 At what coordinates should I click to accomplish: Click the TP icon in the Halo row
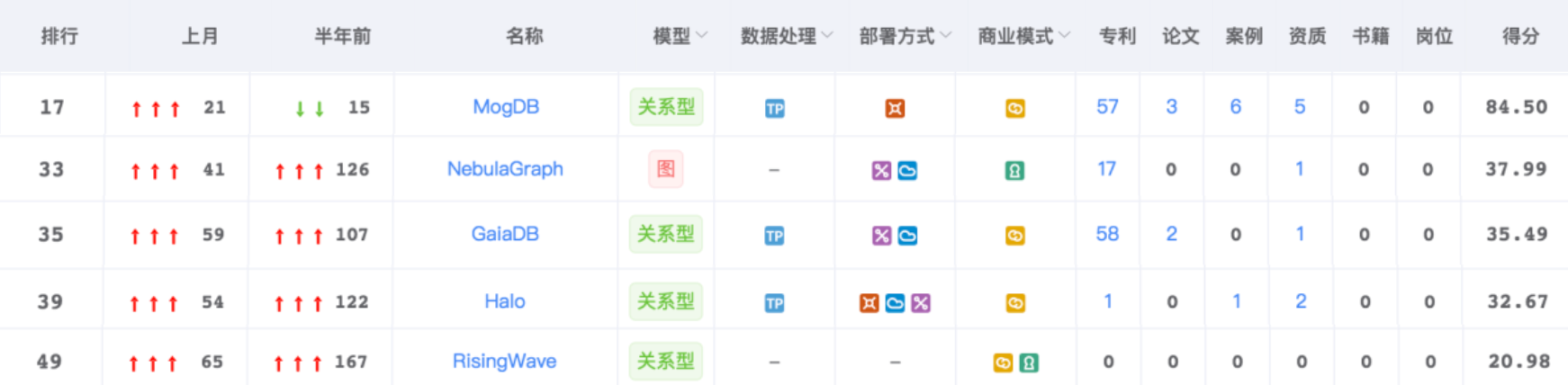[x=774, y=303]
